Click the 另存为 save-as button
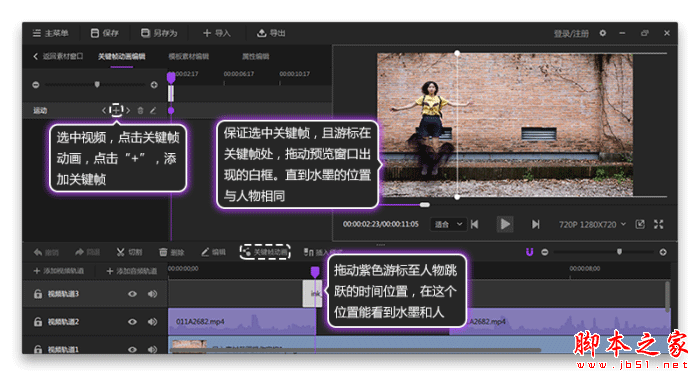 pos(159,33)
